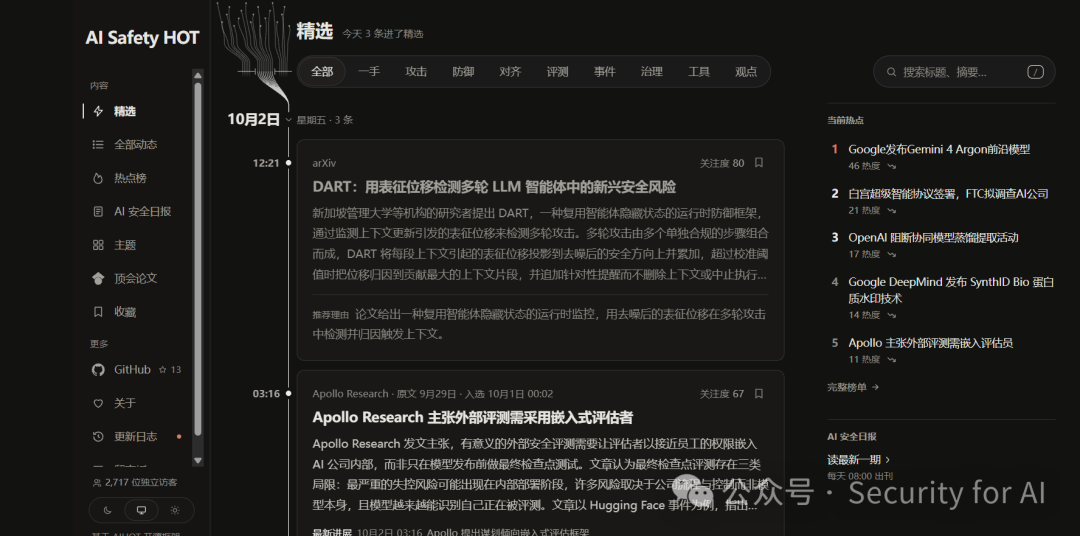The height and width of the screenshot is (536, 1080).
Task: Open hot topic Google发布Gemini 4 Argon前沿模型
Action: pyautogui.click(x=939, y=150)
